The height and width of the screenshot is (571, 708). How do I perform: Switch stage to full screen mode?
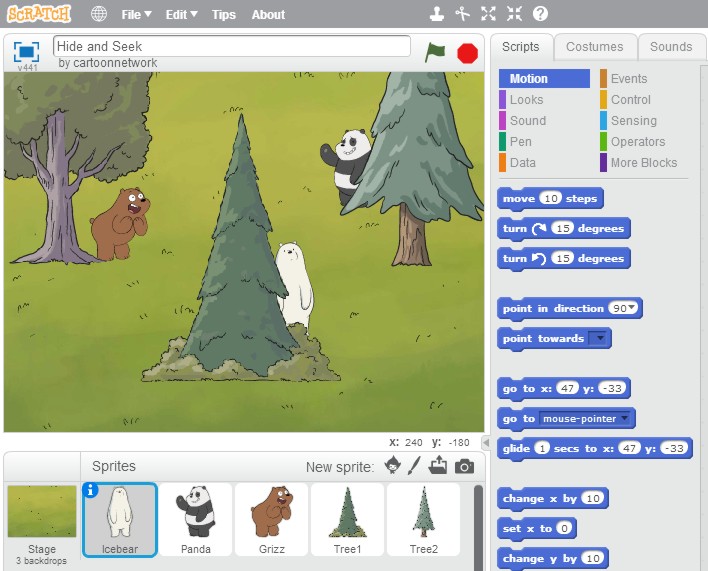click(x=26, y=51)
